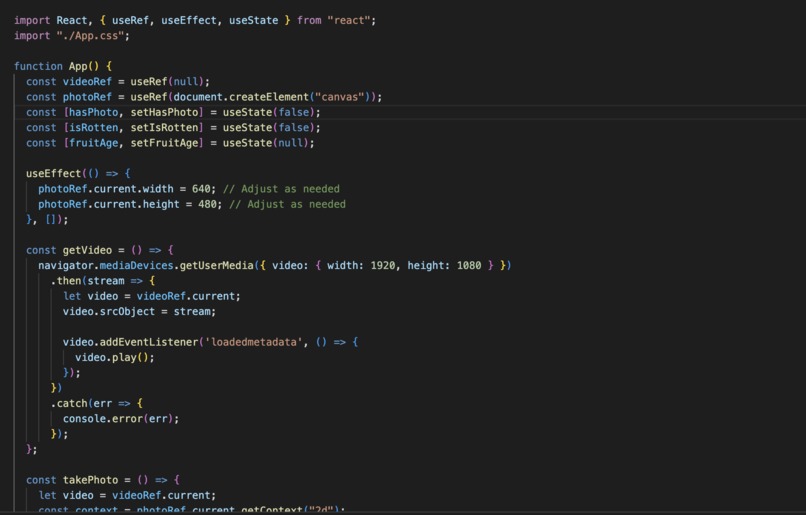Click the 'loadedmetadata' event string
This screenshot has height=515, width=806.
pos(253,342)
